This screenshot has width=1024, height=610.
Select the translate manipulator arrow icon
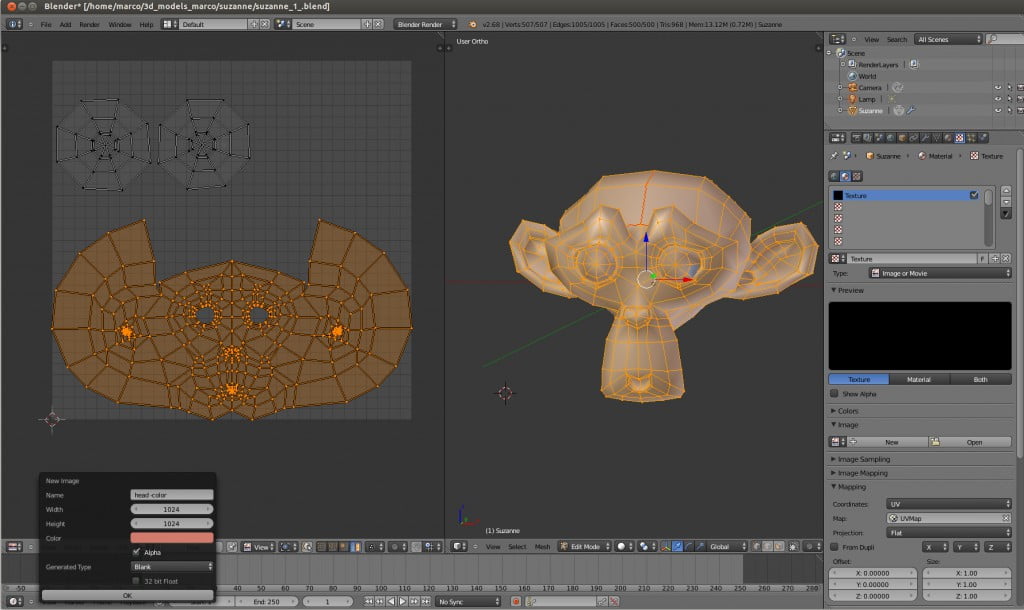tap(677, 547)
